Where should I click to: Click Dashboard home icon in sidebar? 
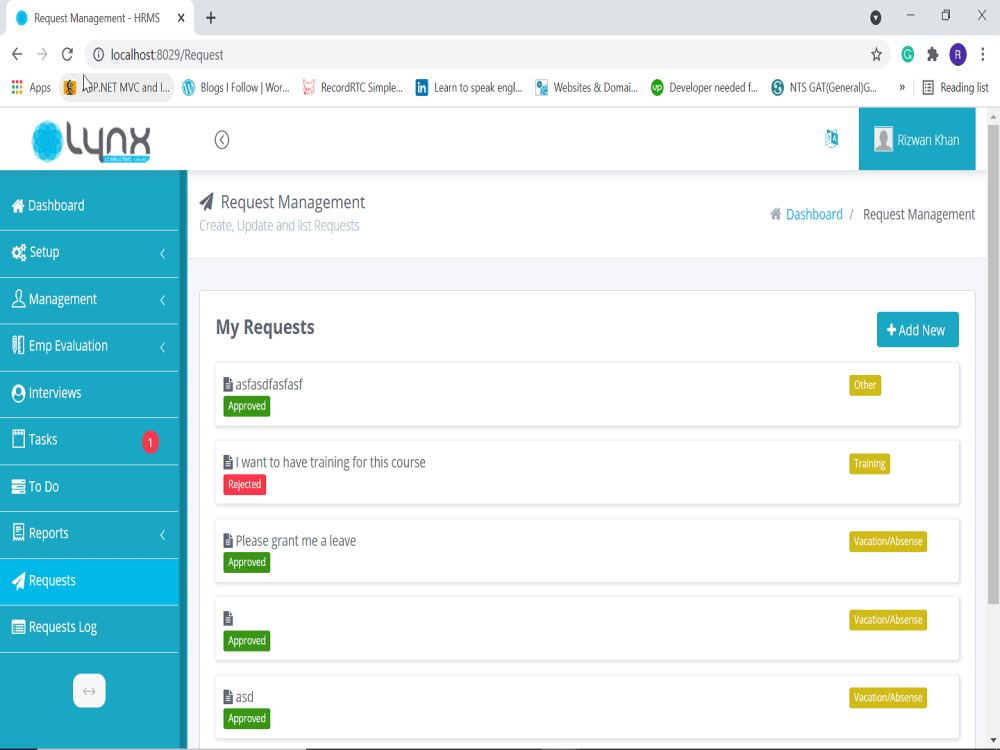(18, 206)
